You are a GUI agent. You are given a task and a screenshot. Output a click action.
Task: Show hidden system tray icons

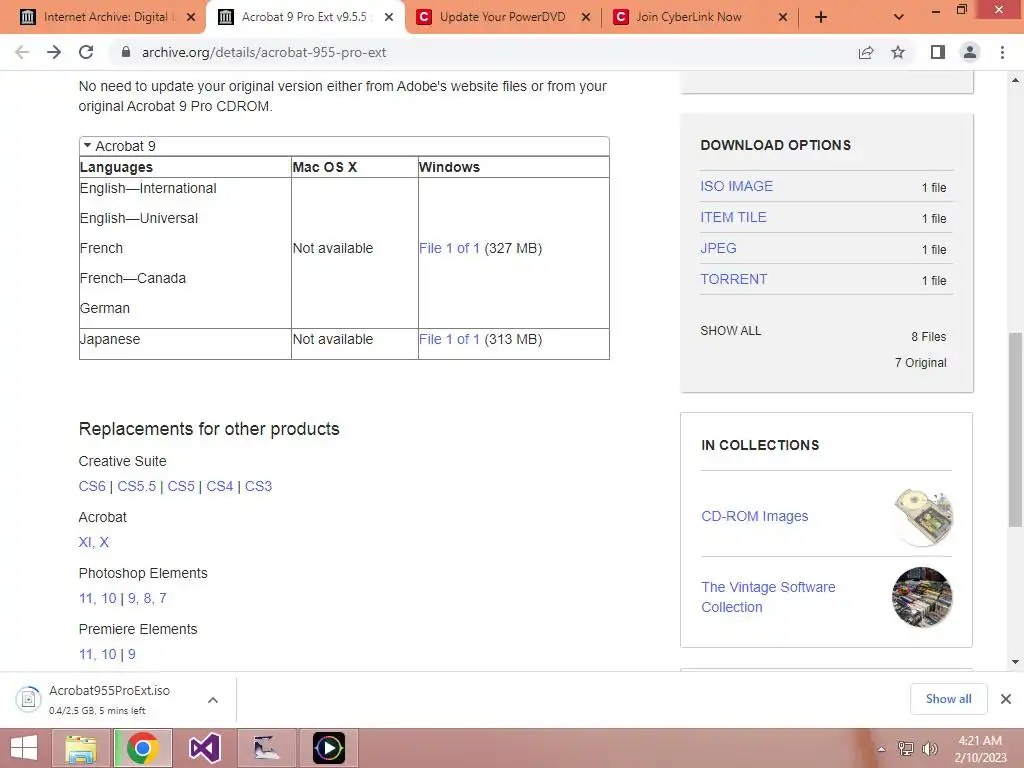pyautogui.click(x=881, y=749)
